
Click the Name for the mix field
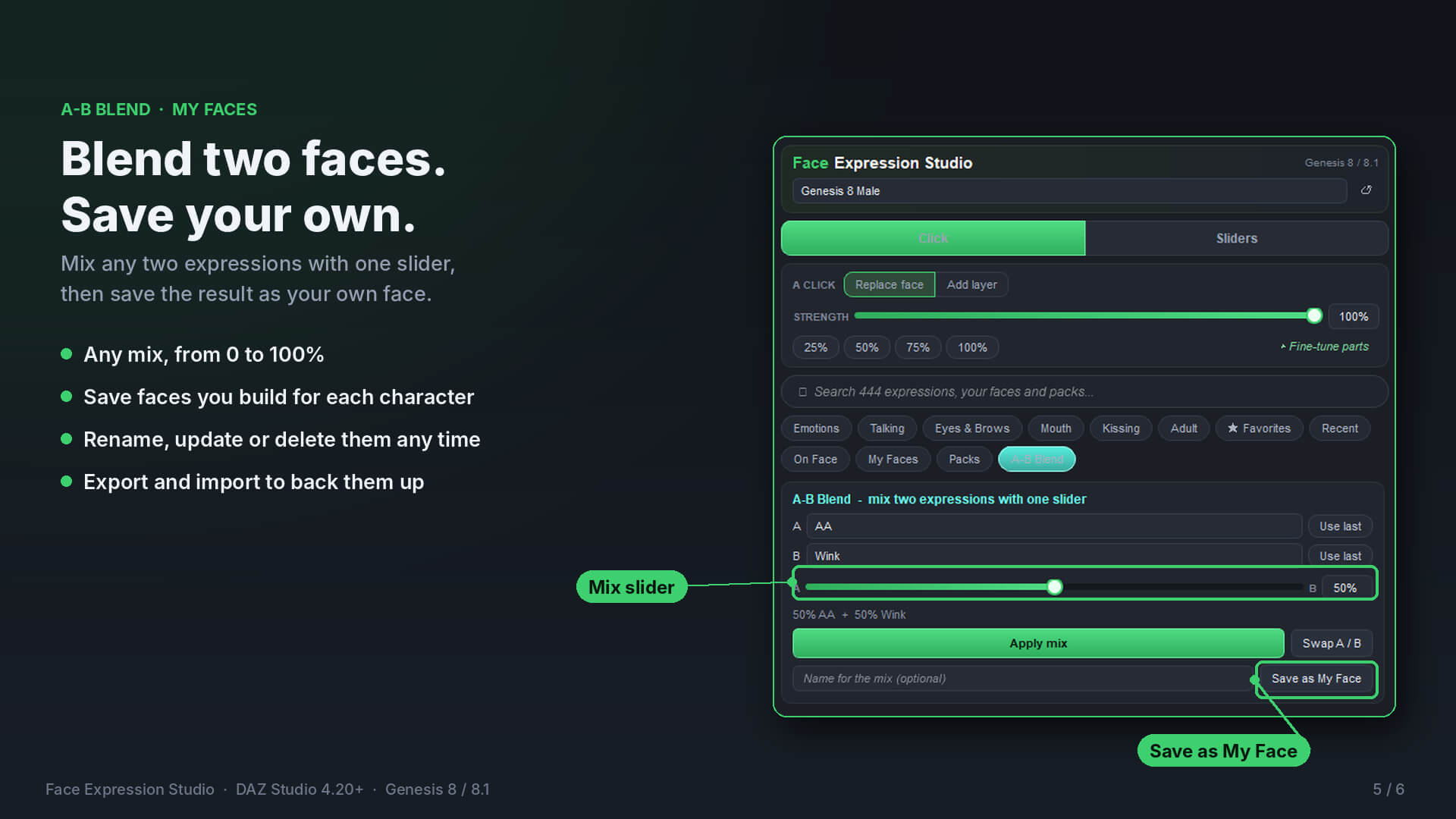(1022, 679)
